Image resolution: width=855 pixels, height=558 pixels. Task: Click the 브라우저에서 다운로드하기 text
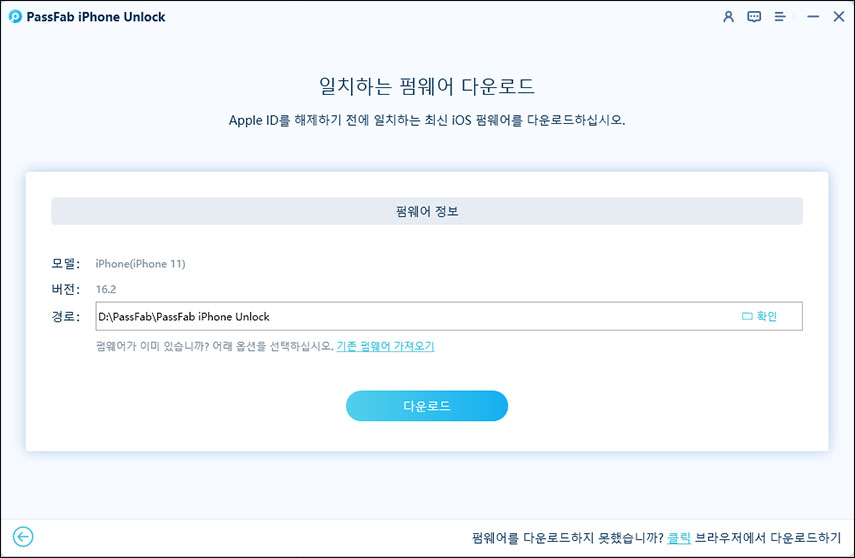pos(768,538)
